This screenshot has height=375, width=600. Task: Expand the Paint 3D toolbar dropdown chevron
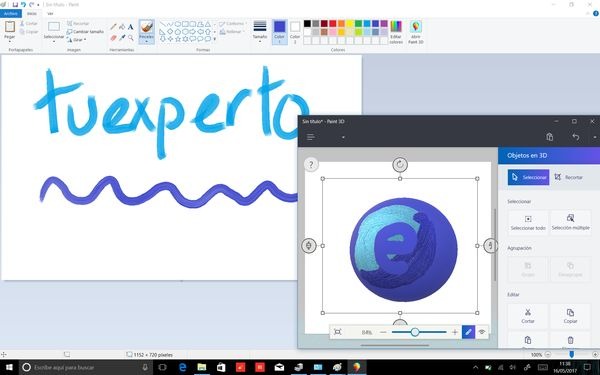click(x=343, y=137)
